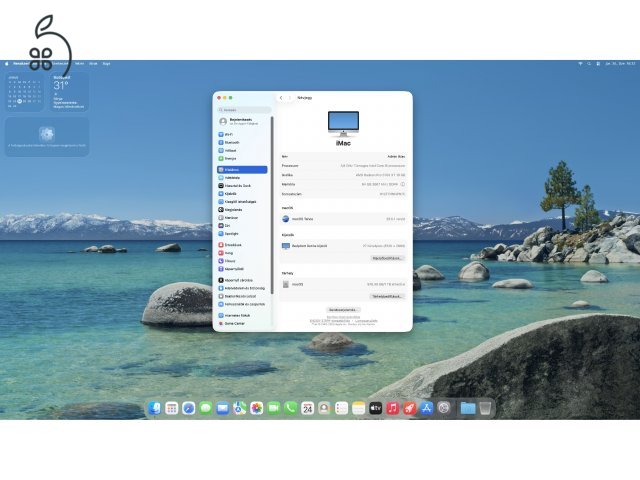The image size is (640, 480).
Task: Open Mail from the Dock
Action: pos(222,408)
